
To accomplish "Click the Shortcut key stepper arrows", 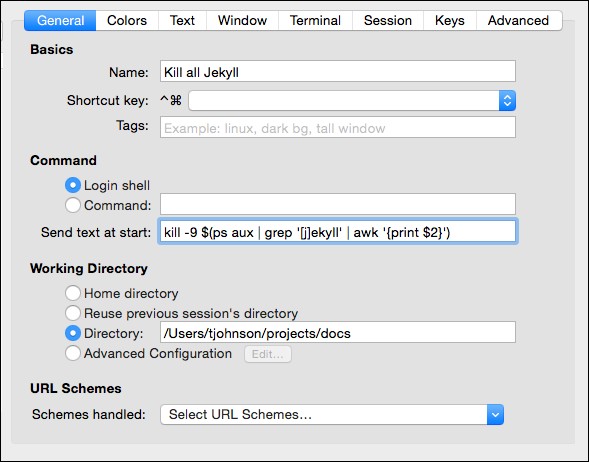I will point(507,101).
